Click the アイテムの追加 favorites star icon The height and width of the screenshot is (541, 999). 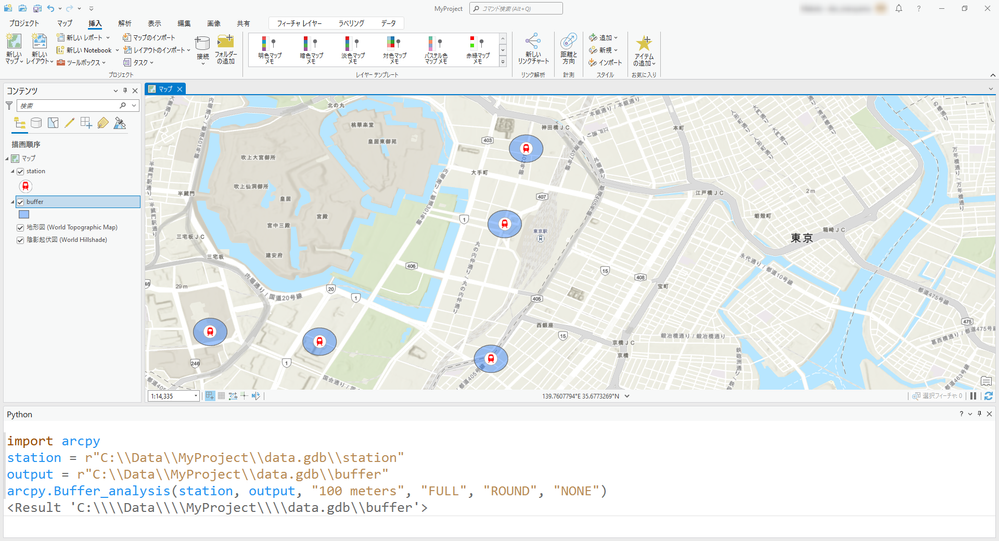click(644, 43)
